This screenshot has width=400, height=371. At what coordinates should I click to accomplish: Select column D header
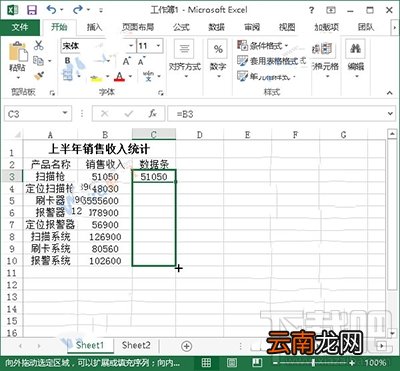tap(199, 135)
